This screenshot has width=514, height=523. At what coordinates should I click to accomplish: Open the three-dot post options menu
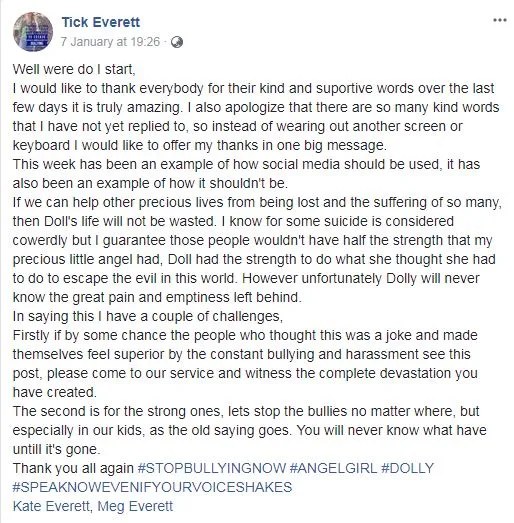tap(500, 20)
